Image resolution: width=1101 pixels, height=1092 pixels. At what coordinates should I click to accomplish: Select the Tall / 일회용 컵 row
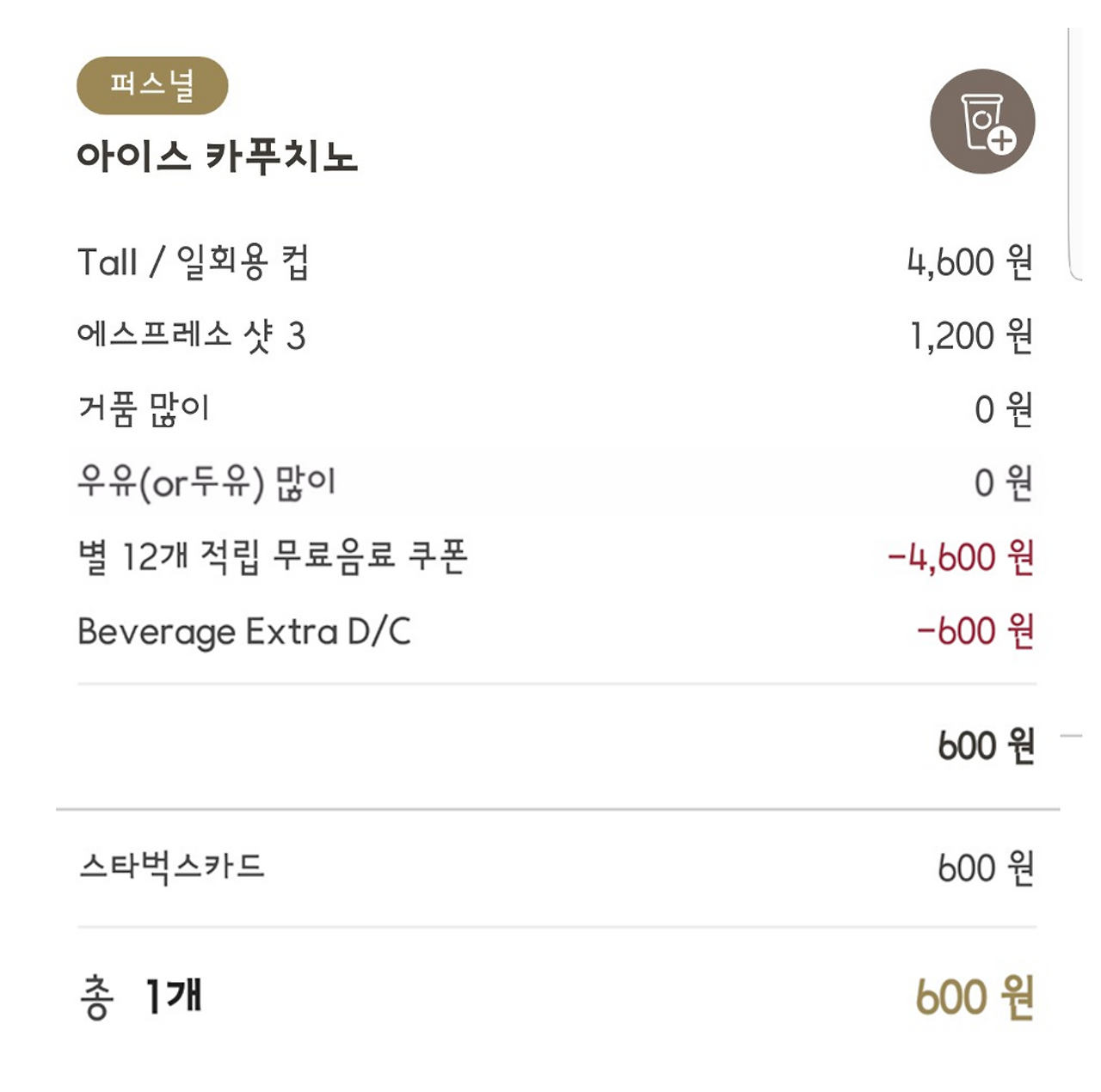556,262
